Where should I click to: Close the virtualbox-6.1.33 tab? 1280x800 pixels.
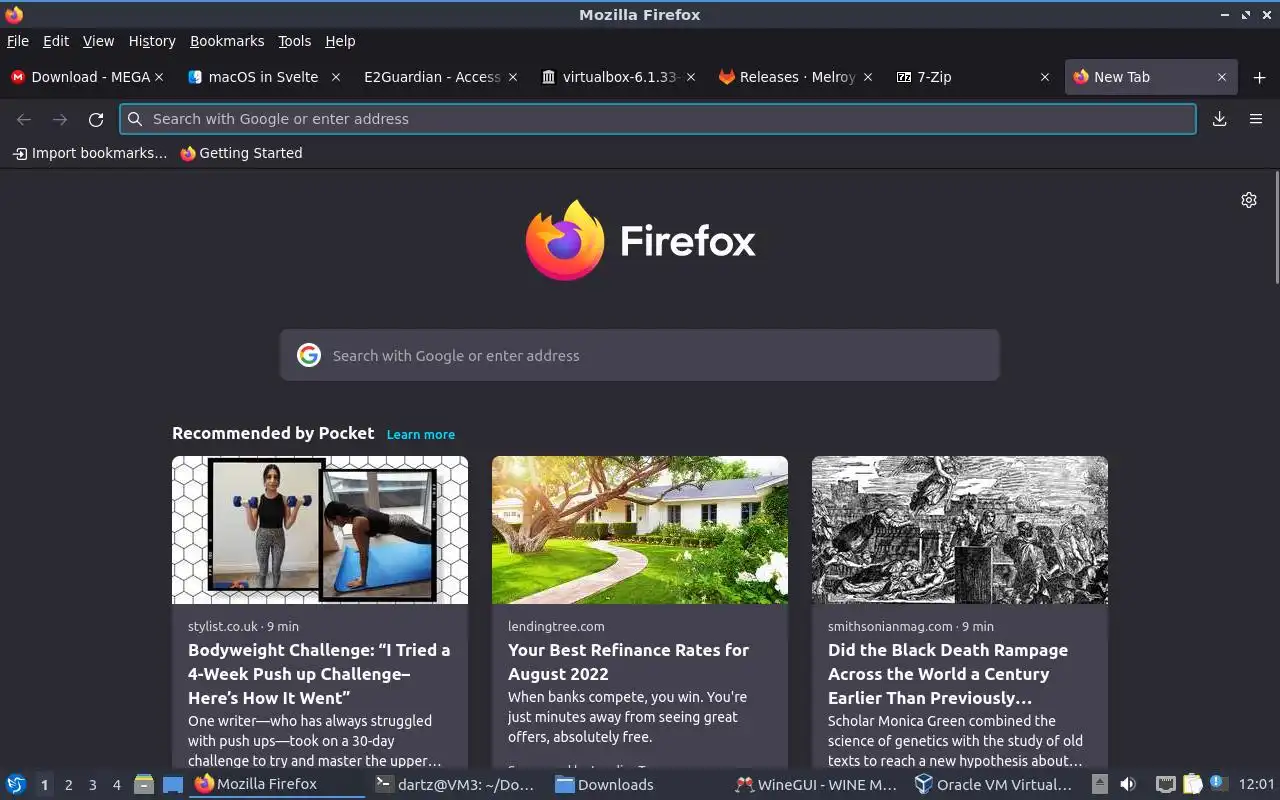click(x=690, y=77)
